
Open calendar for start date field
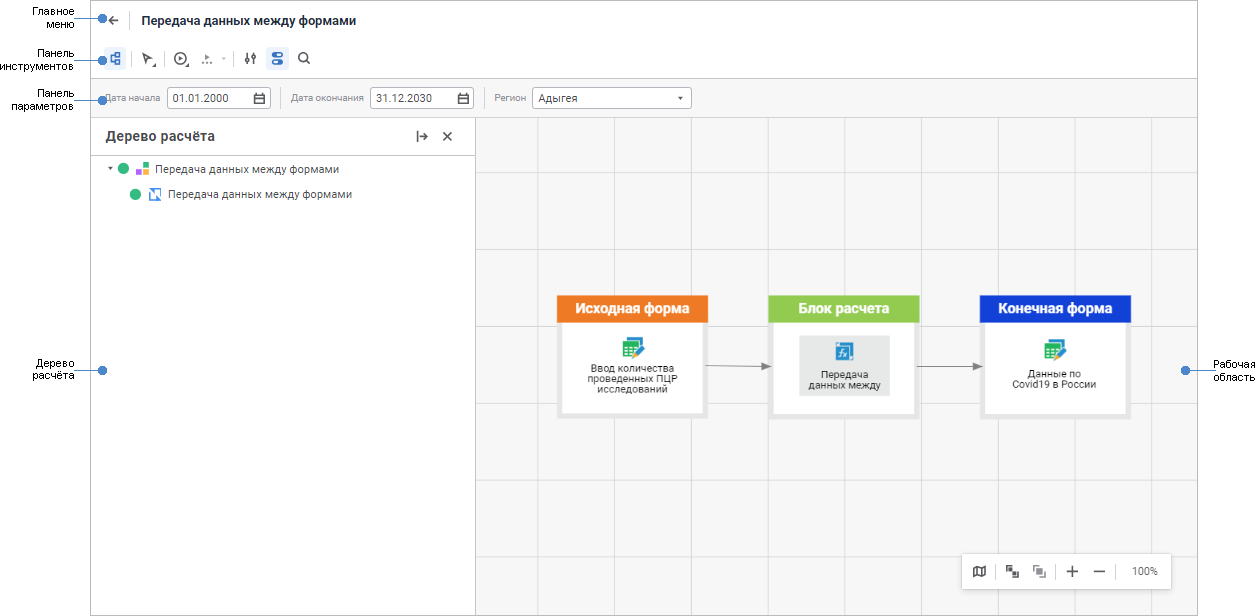pyautogui.click(x=259, y=98)
